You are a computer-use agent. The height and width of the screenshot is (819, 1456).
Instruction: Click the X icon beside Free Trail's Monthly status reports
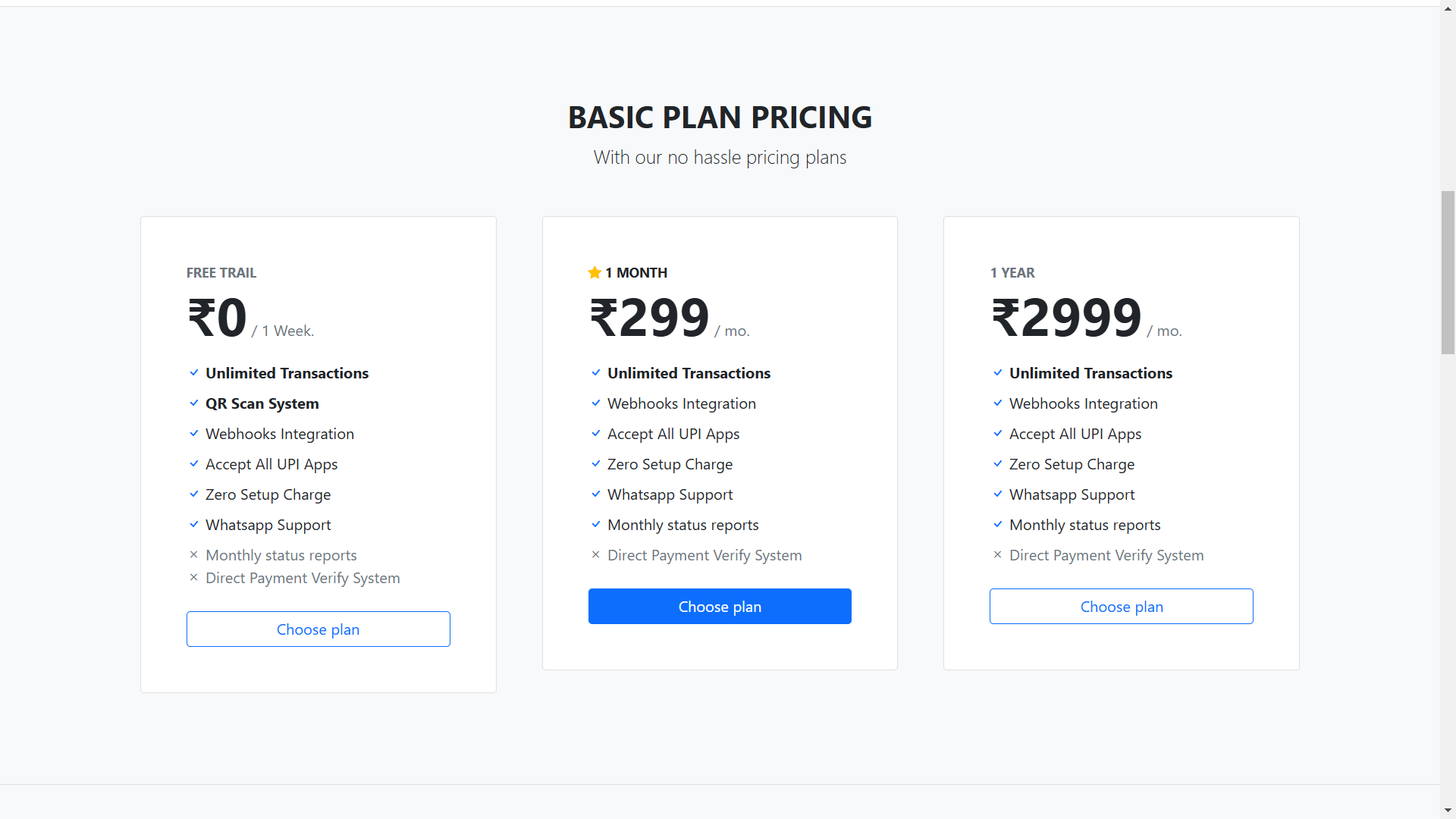click(194, 555)
